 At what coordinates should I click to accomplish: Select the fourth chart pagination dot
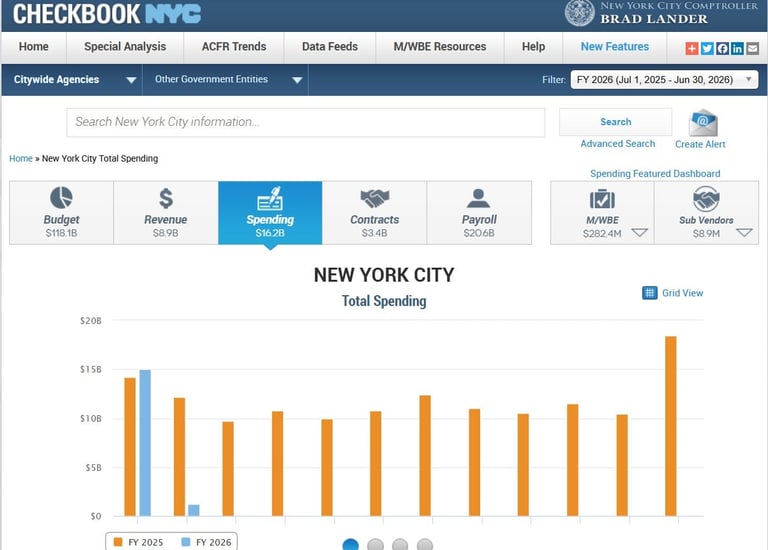(425, 545)
